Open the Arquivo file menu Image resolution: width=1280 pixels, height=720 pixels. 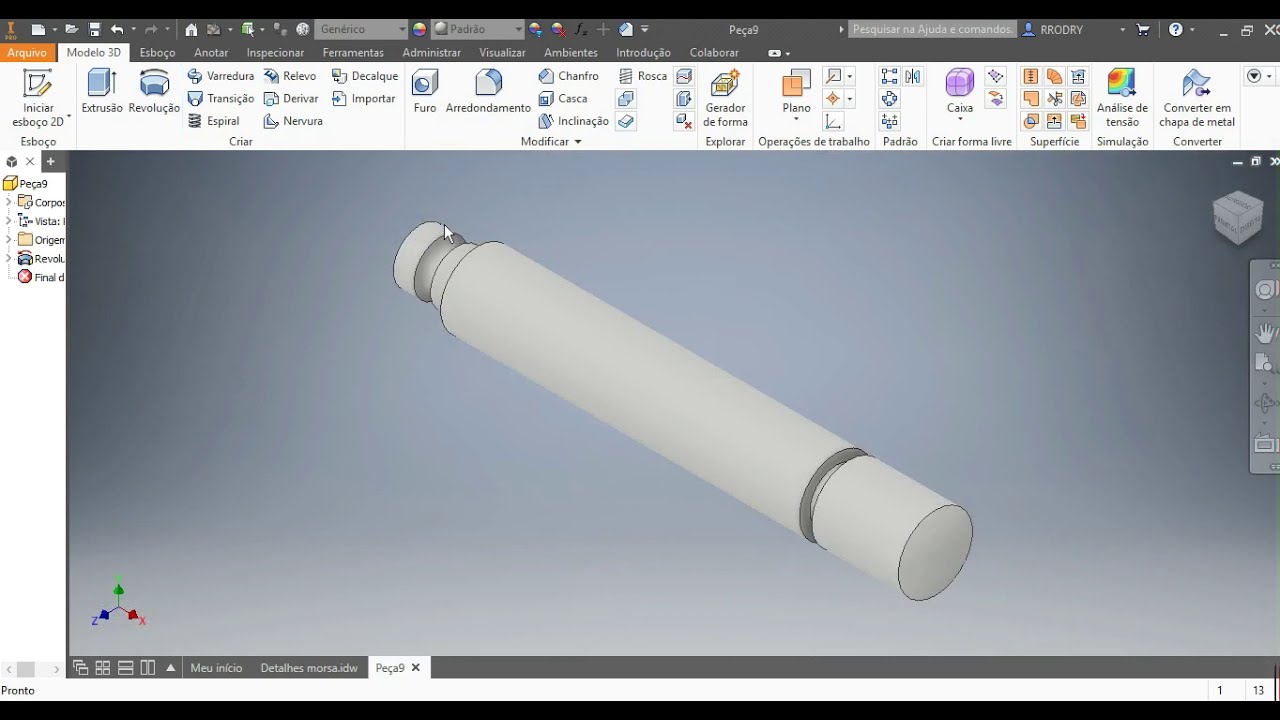point(27,52)
